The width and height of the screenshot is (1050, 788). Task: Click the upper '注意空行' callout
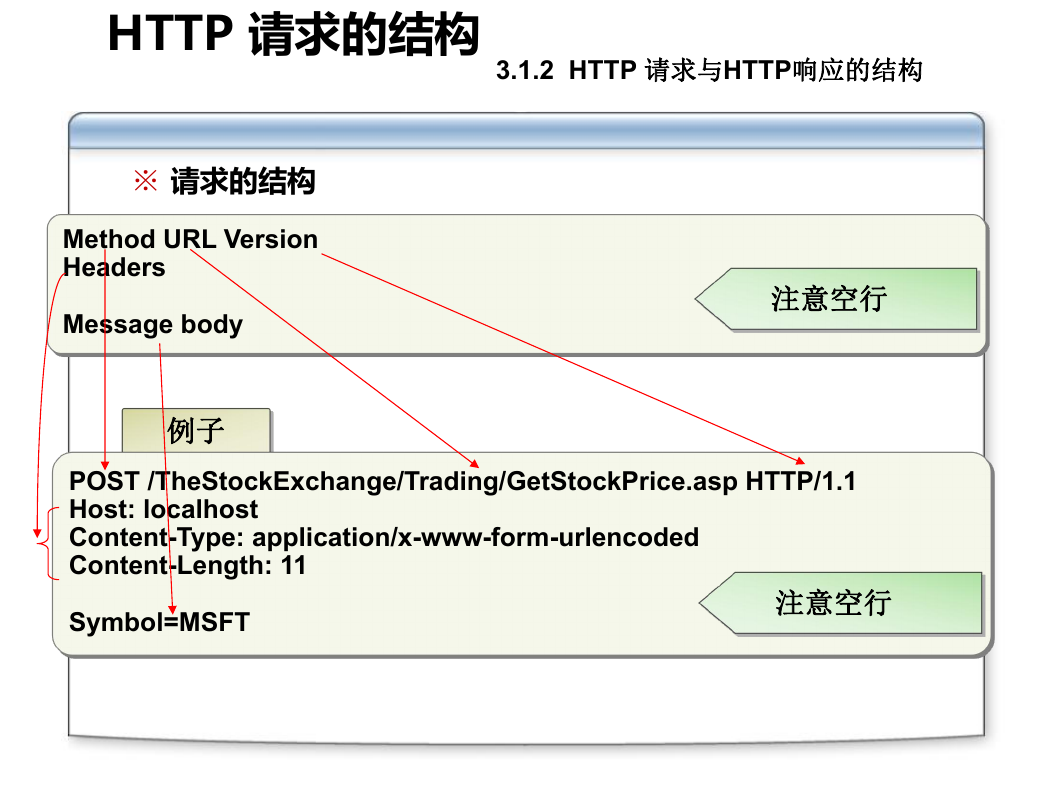tap(836, 299)
